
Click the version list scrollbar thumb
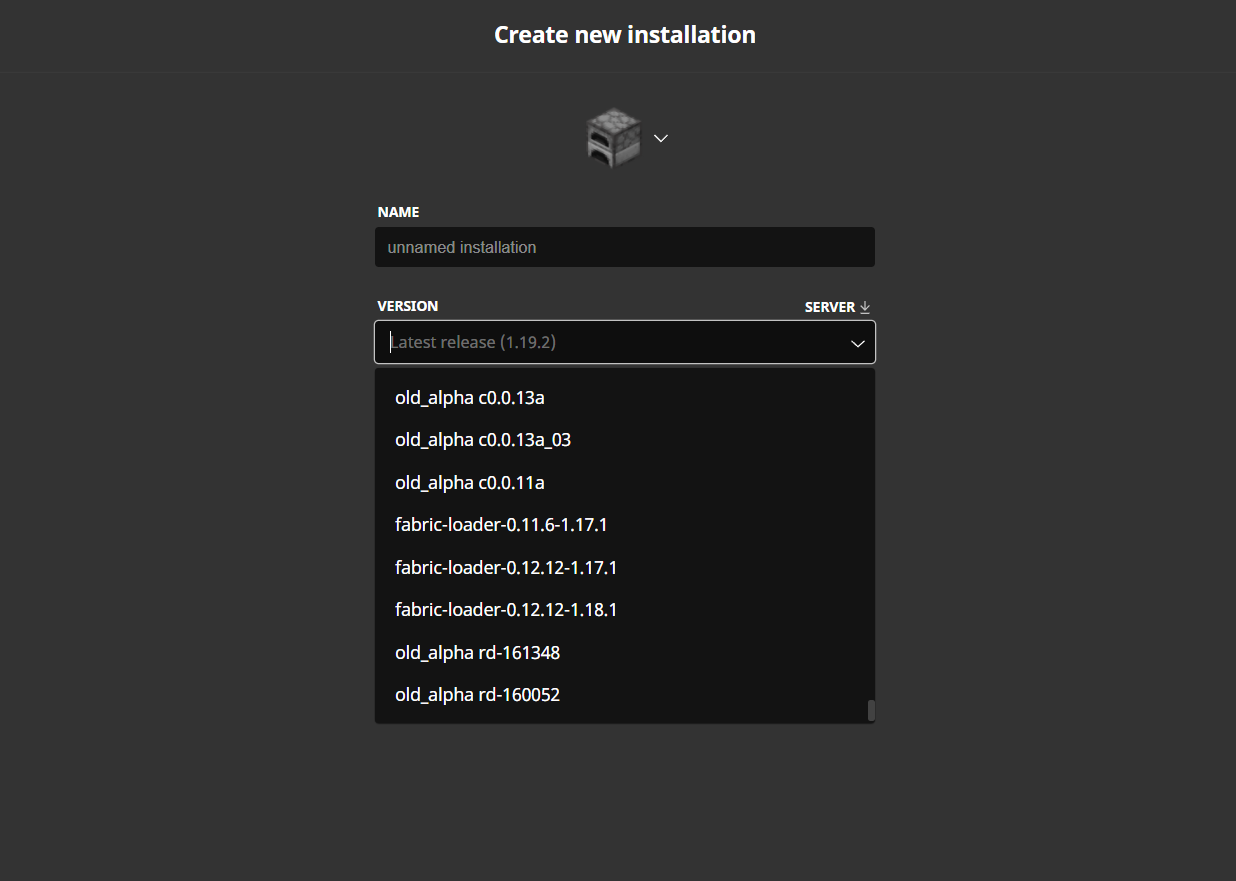pos(871,710)
